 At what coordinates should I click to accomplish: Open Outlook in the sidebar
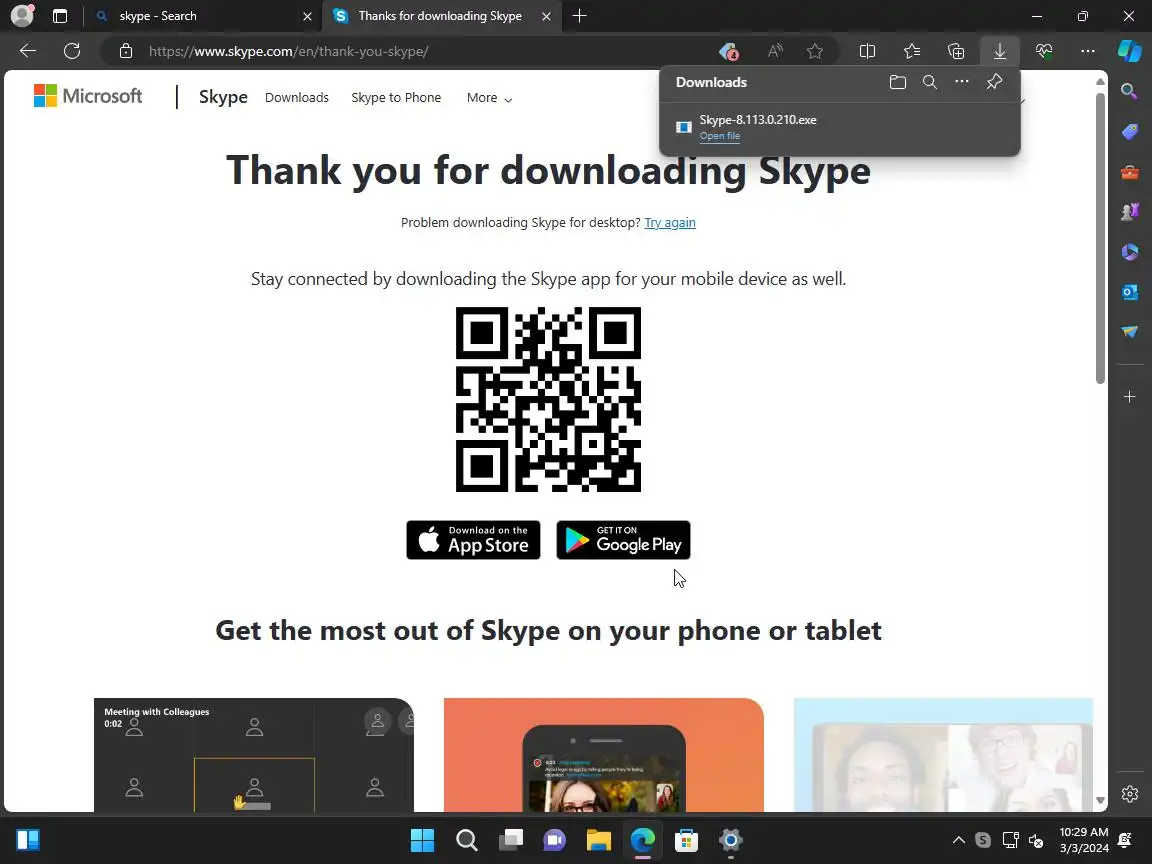[1129, 292]
